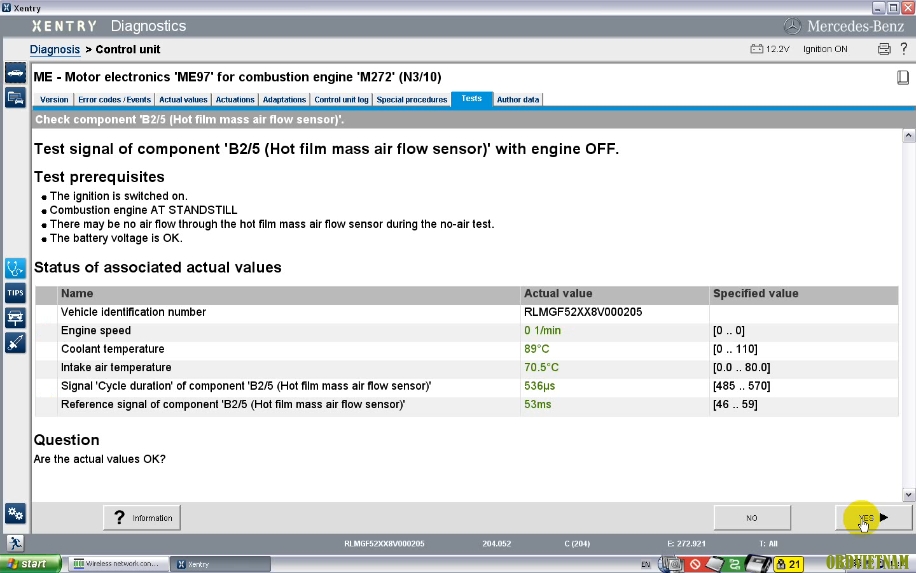Screen dimensions: 916x573
Task: Click the notebook icon beside control unit title
Action: 903,77
